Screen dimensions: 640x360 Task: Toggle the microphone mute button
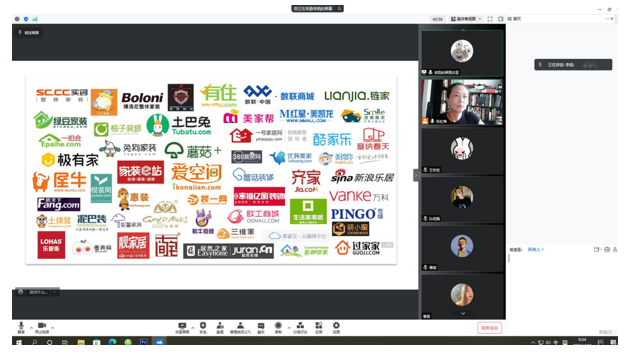[21, 327]
